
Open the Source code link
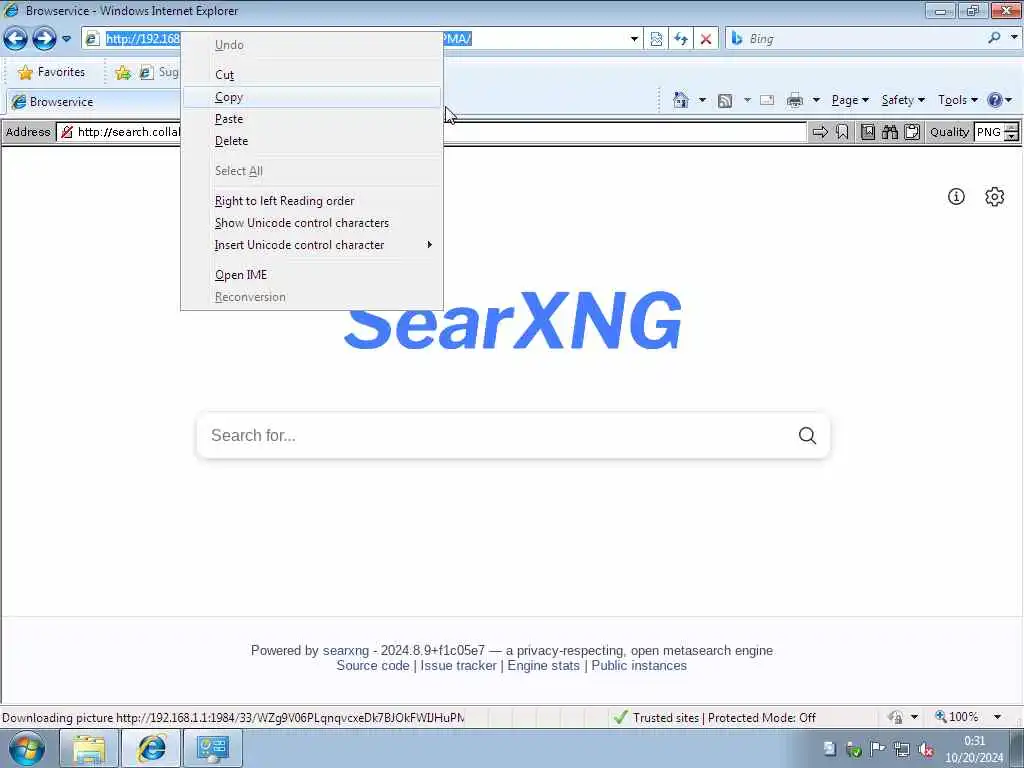click(x=373, y=665)
